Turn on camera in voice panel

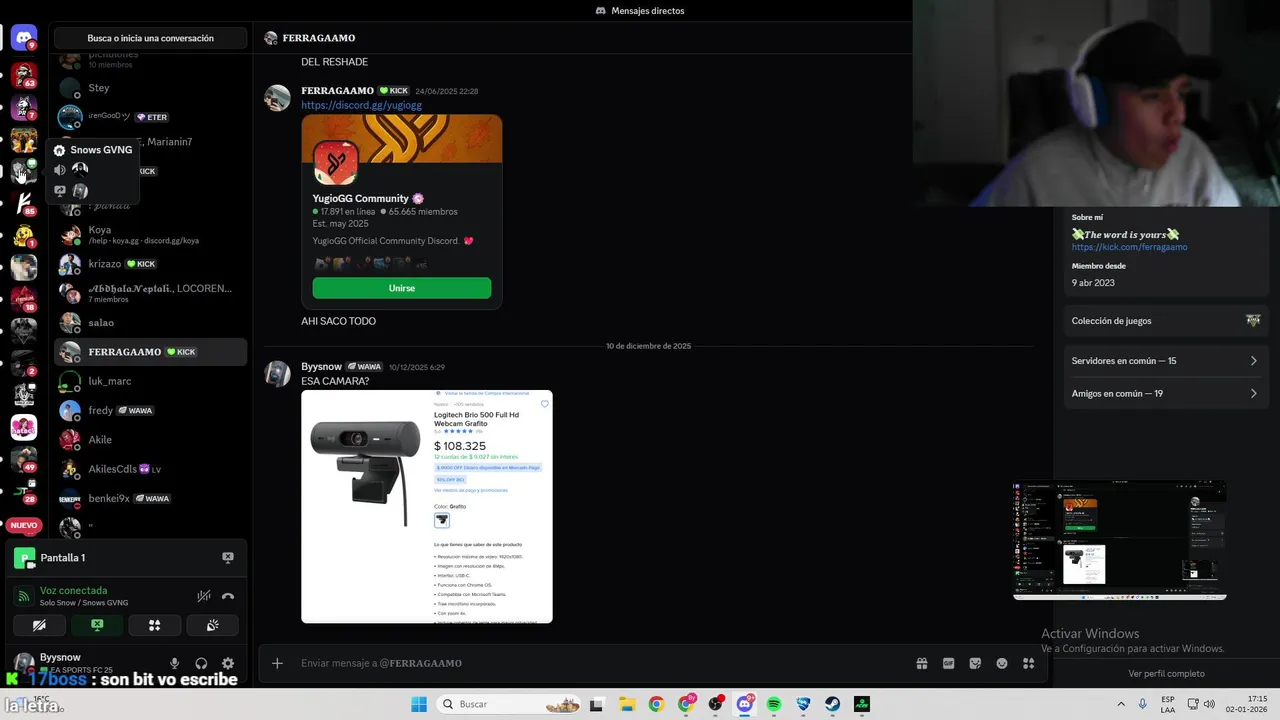(39, 625)
